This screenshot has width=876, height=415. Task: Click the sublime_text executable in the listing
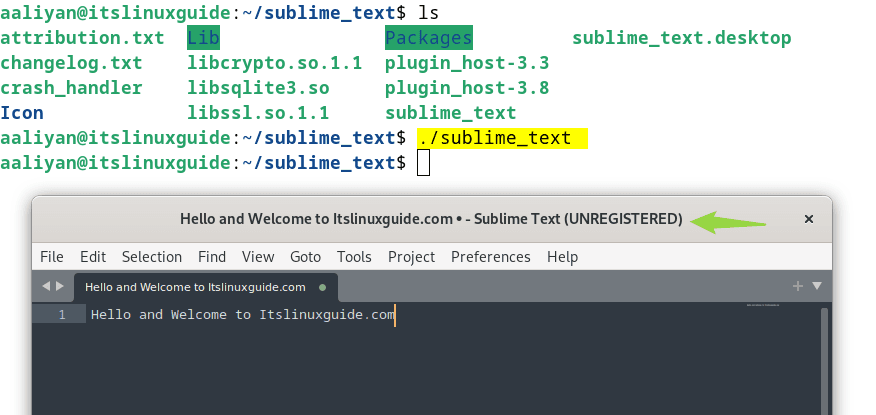(x=450, y=113)
